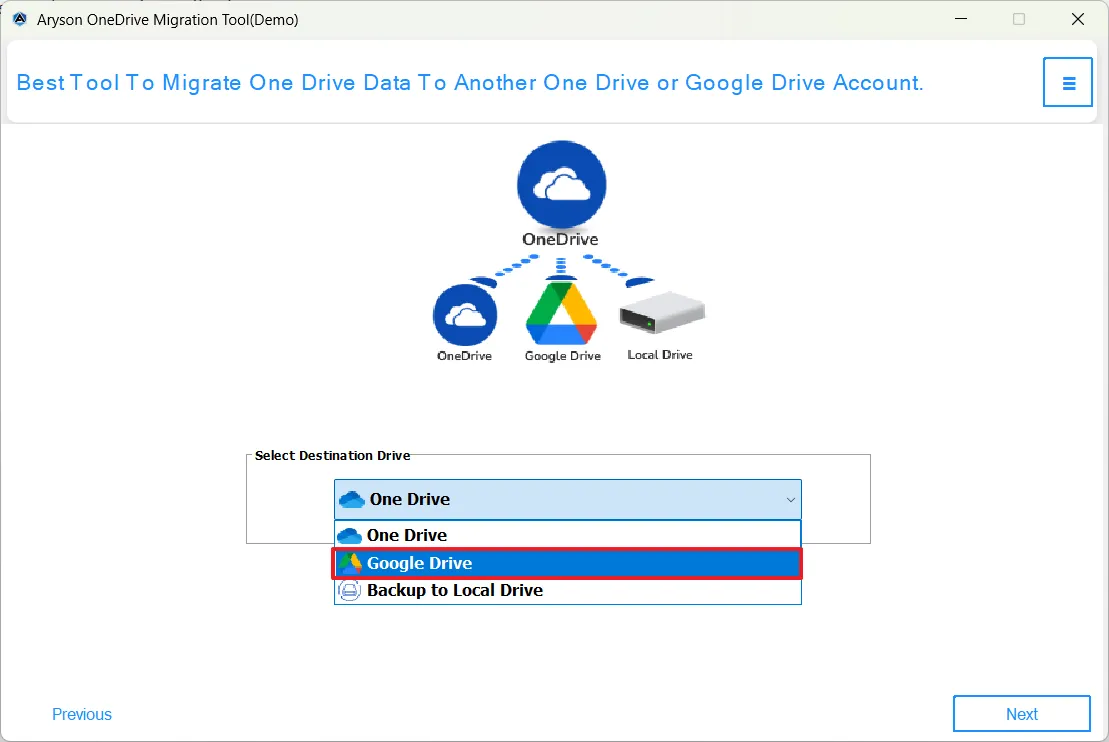Click the Select Destination Drive group label
Viewport: 1109px width, 742px height.
[332, 455]
